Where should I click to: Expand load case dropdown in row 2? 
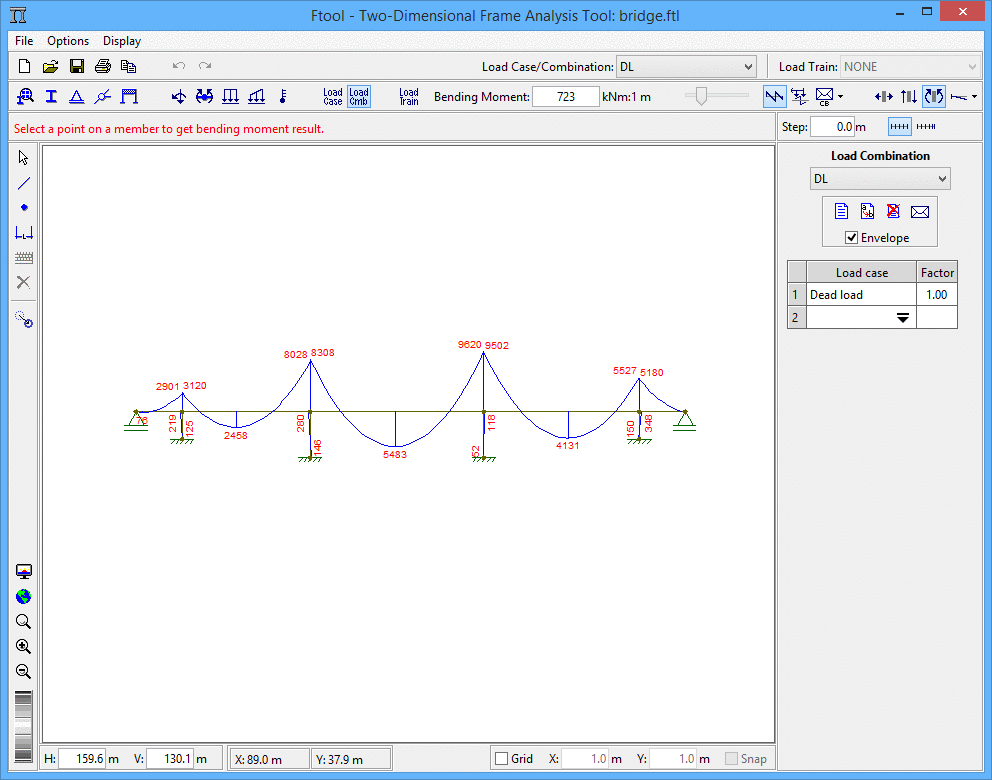(x=902, y=318)
